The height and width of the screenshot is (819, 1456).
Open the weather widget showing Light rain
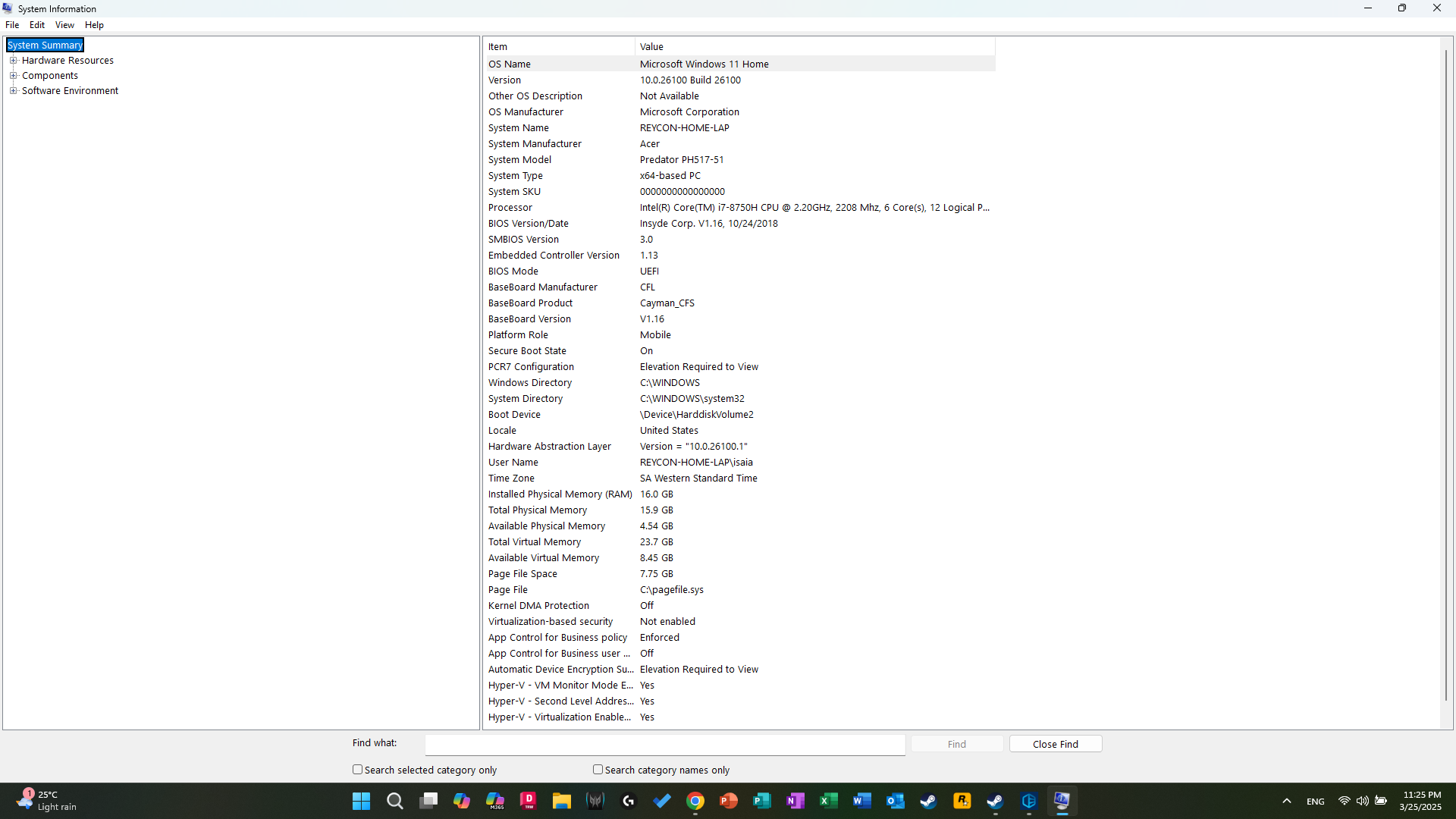47,801
